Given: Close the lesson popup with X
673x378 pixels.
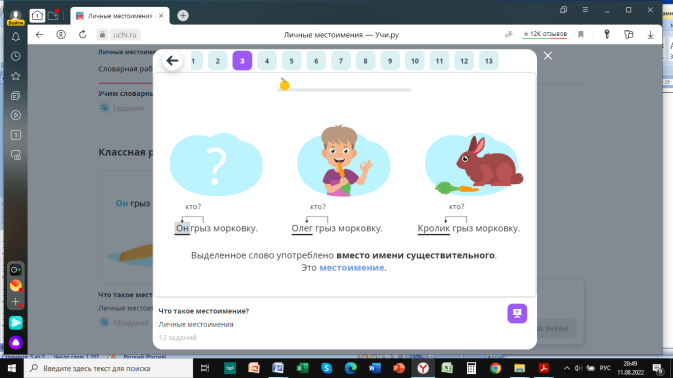Looking at the screenshot, I should pos(548,56).
